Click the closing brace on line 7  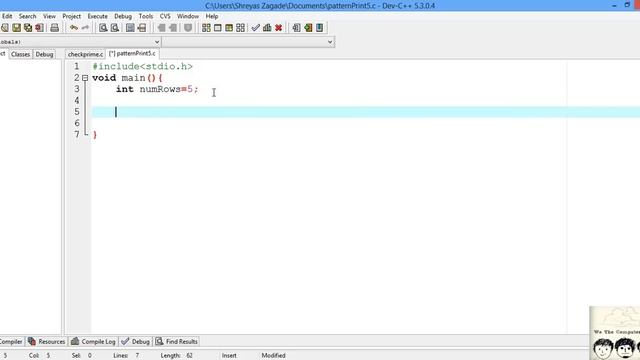pos(95,135)
